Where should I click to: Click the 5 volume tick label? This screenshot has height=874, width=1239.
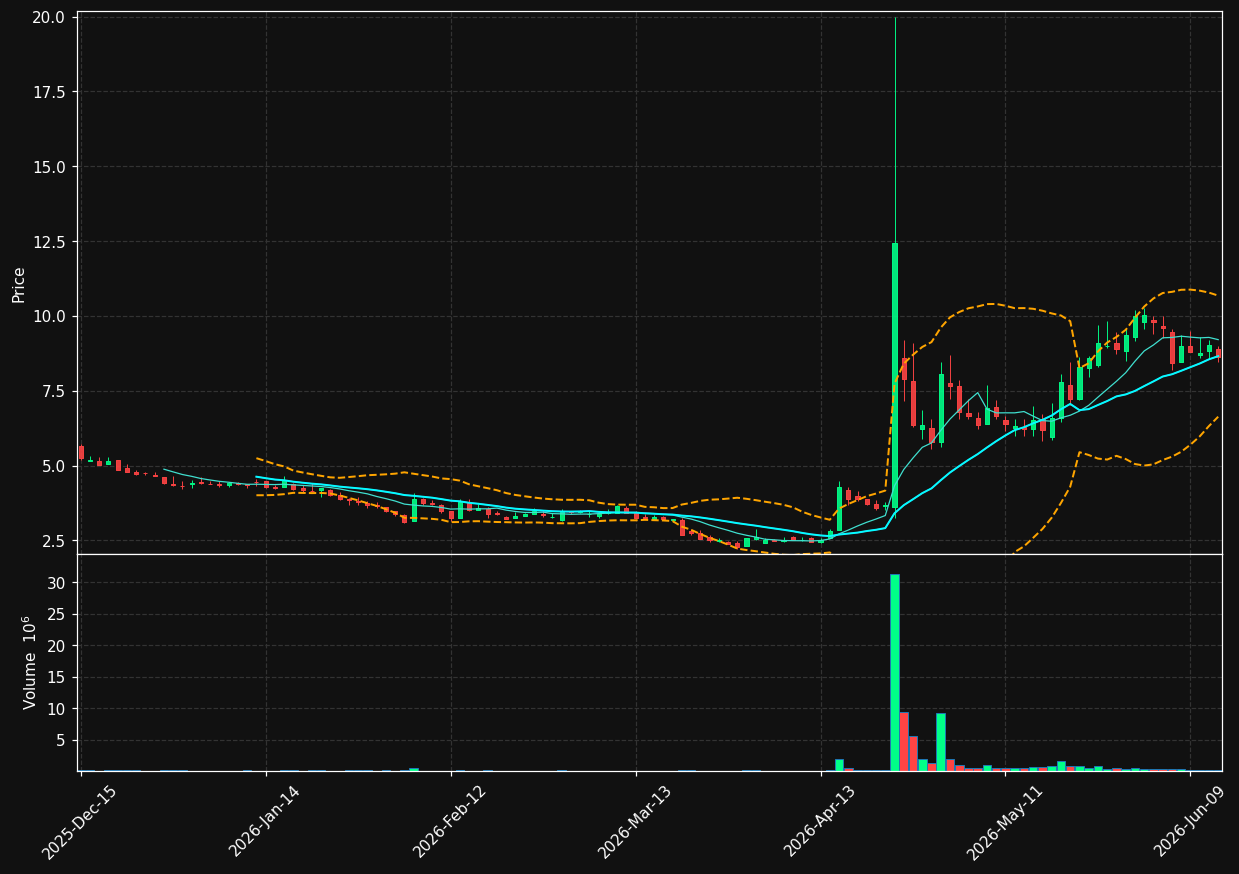[x=62, y=741]
